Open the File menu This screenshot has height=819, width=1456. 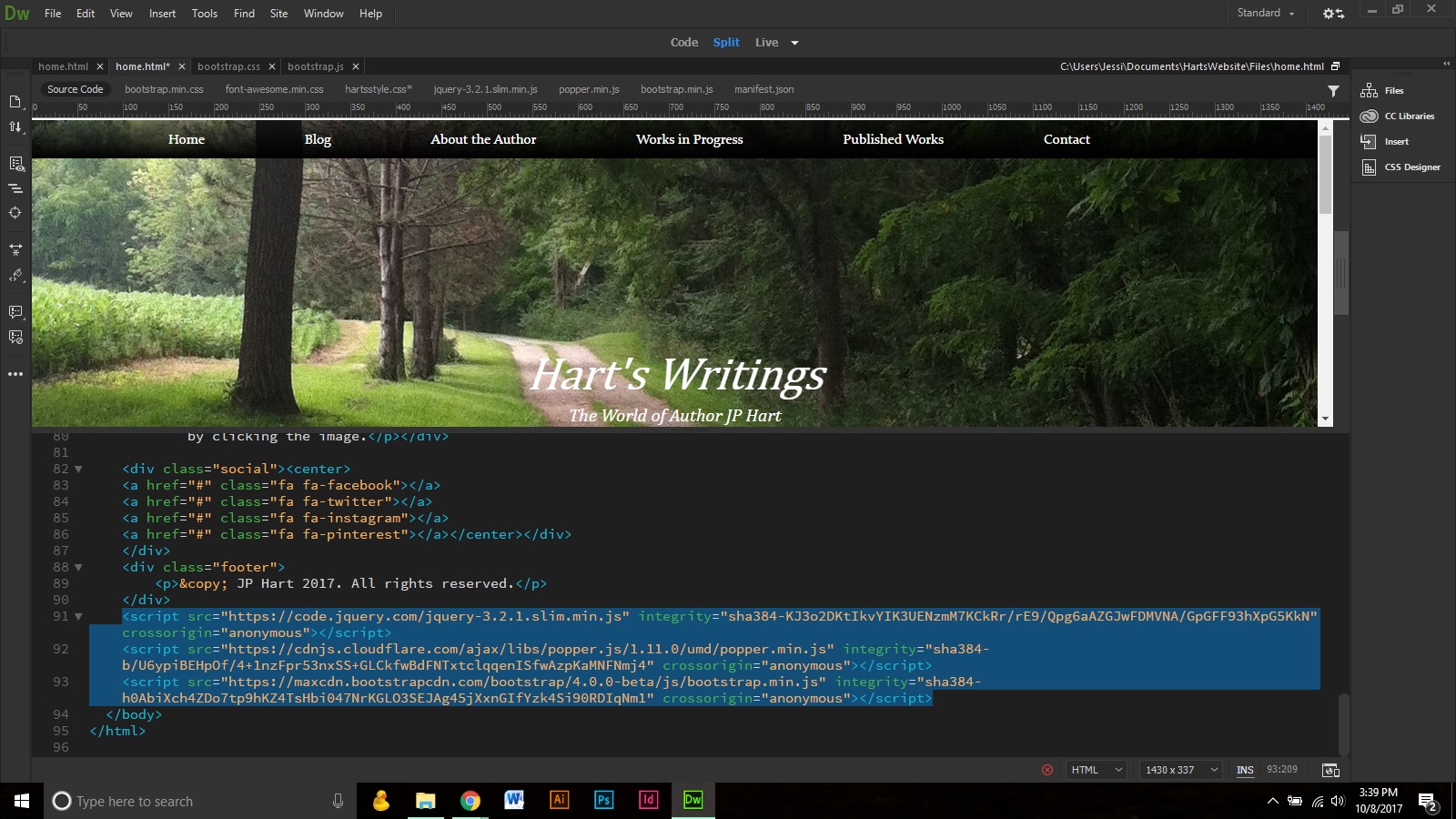[53, 14]
